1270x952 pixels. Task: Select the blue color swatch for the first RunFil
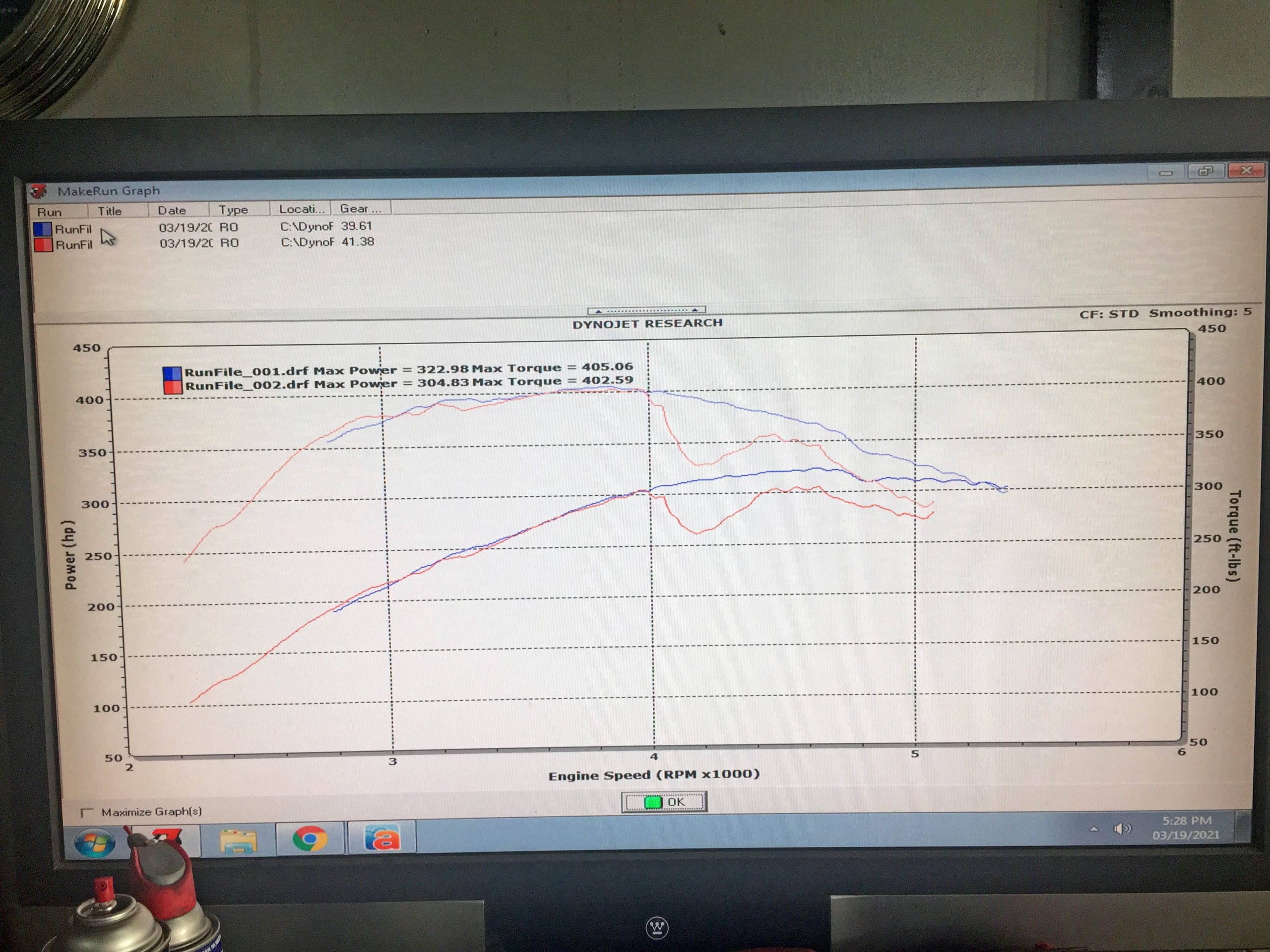pyautogui.click(x=44, y=229)
